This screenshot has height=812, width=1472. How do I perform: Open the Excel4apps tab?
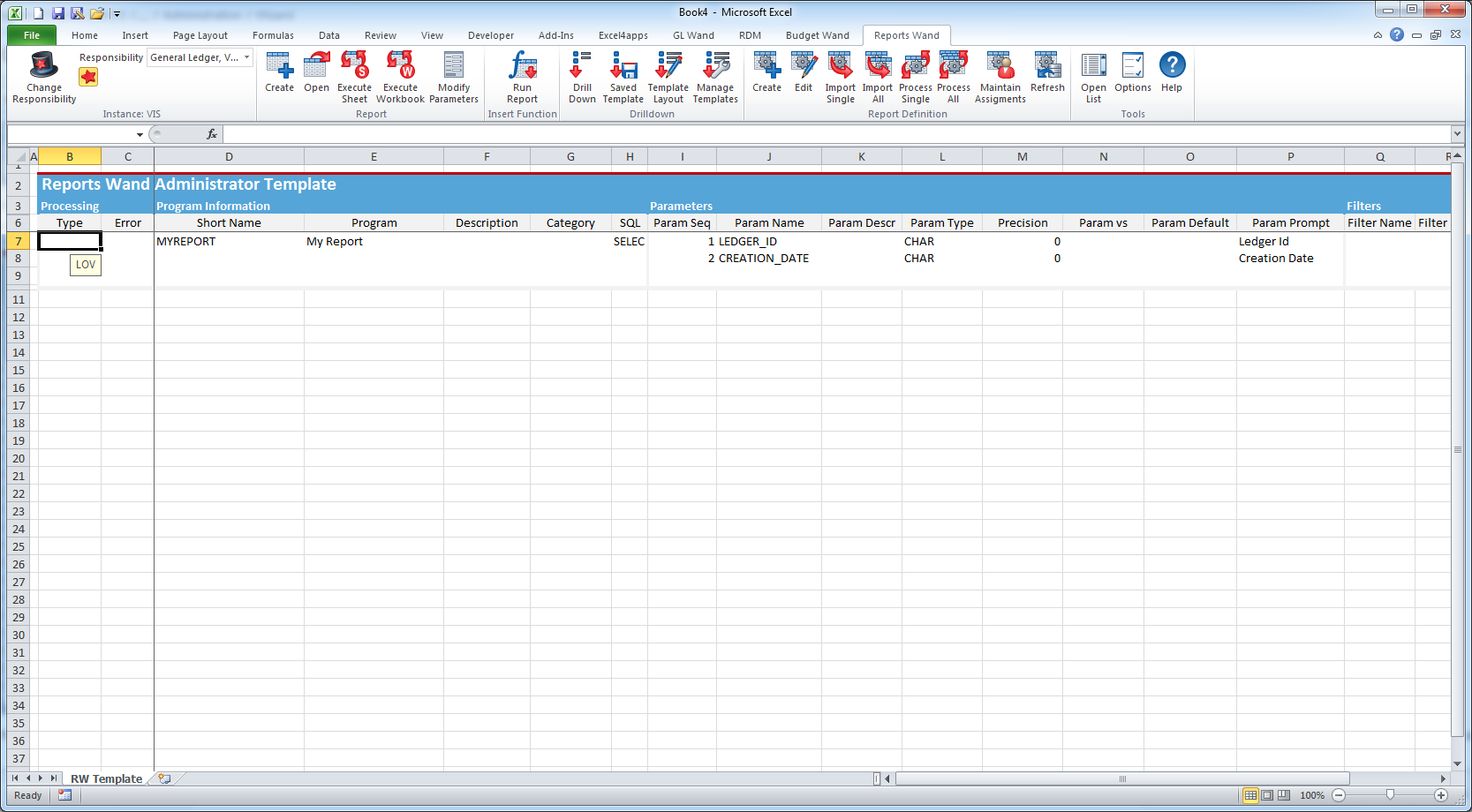click(x=623, y=35)
